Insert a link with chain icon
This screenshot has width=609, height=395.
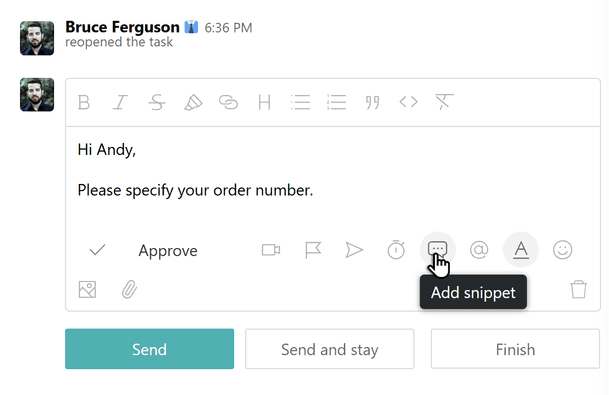pos(228,102)
